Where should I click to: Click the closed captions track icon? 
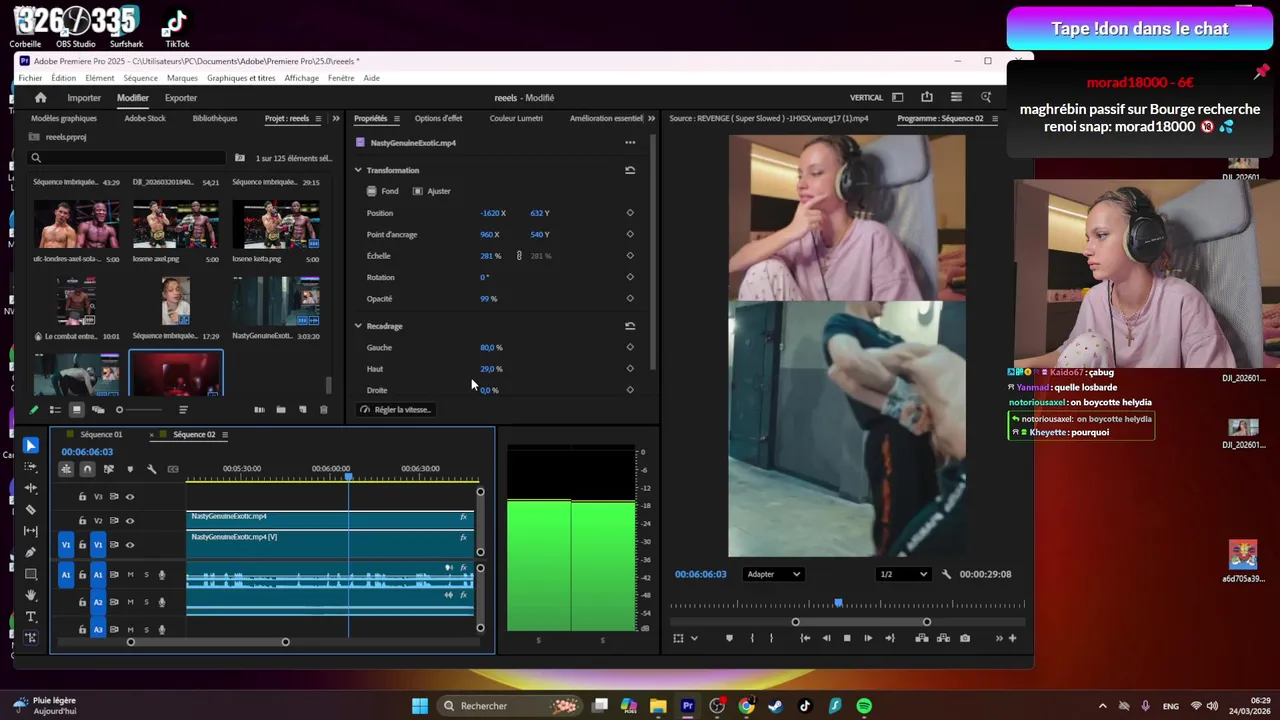[x=173, y=469]
